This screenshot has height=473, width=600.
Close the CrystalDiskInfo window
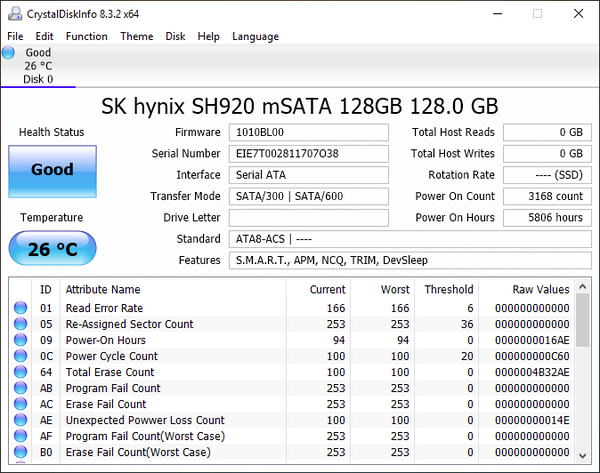(579, 14)
